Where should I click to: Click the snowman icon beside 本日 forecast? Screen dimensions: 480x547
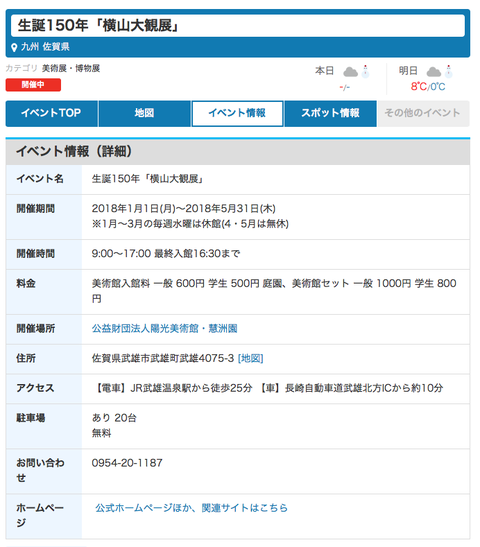(x=365, y=71)
